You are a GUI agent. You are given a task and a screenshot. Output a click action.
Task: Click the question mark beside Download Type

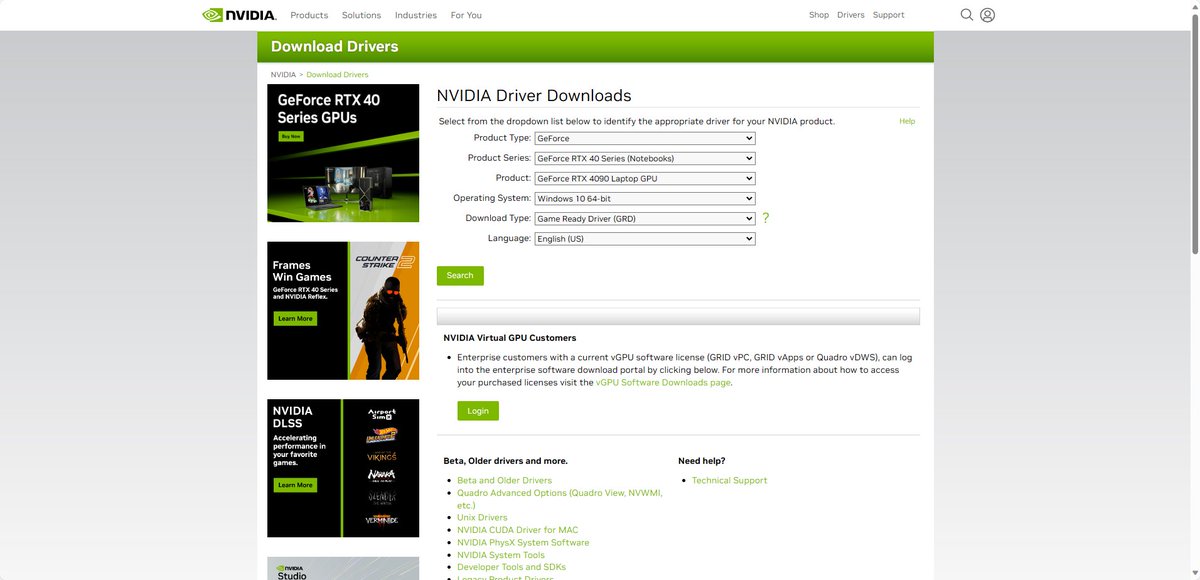pyautogui.click(x=766, y=218)
